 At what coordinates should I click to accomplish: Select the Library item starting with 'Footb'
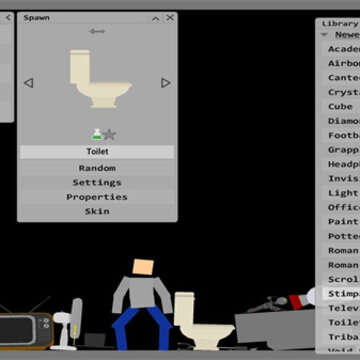tap(341, 135)
